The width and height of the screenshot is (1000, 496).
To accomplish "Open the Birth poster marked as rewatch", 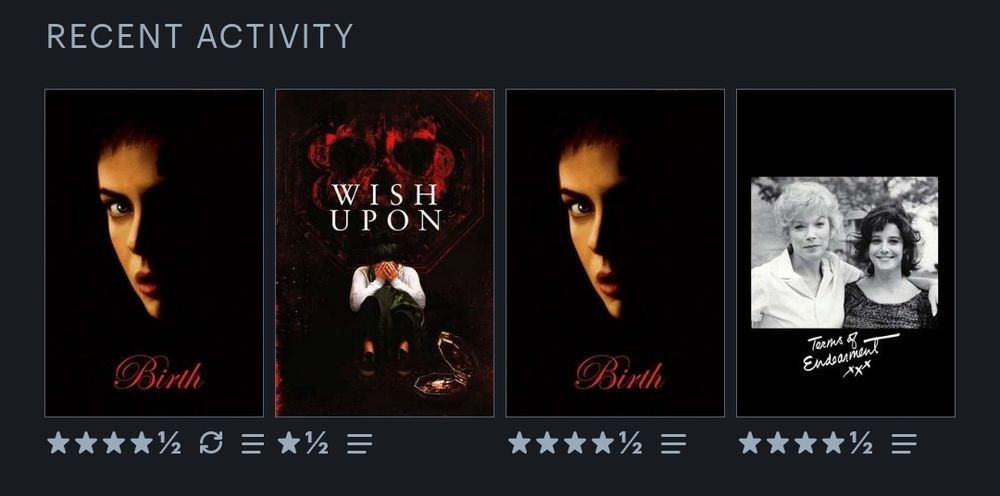I will point(154,253).
